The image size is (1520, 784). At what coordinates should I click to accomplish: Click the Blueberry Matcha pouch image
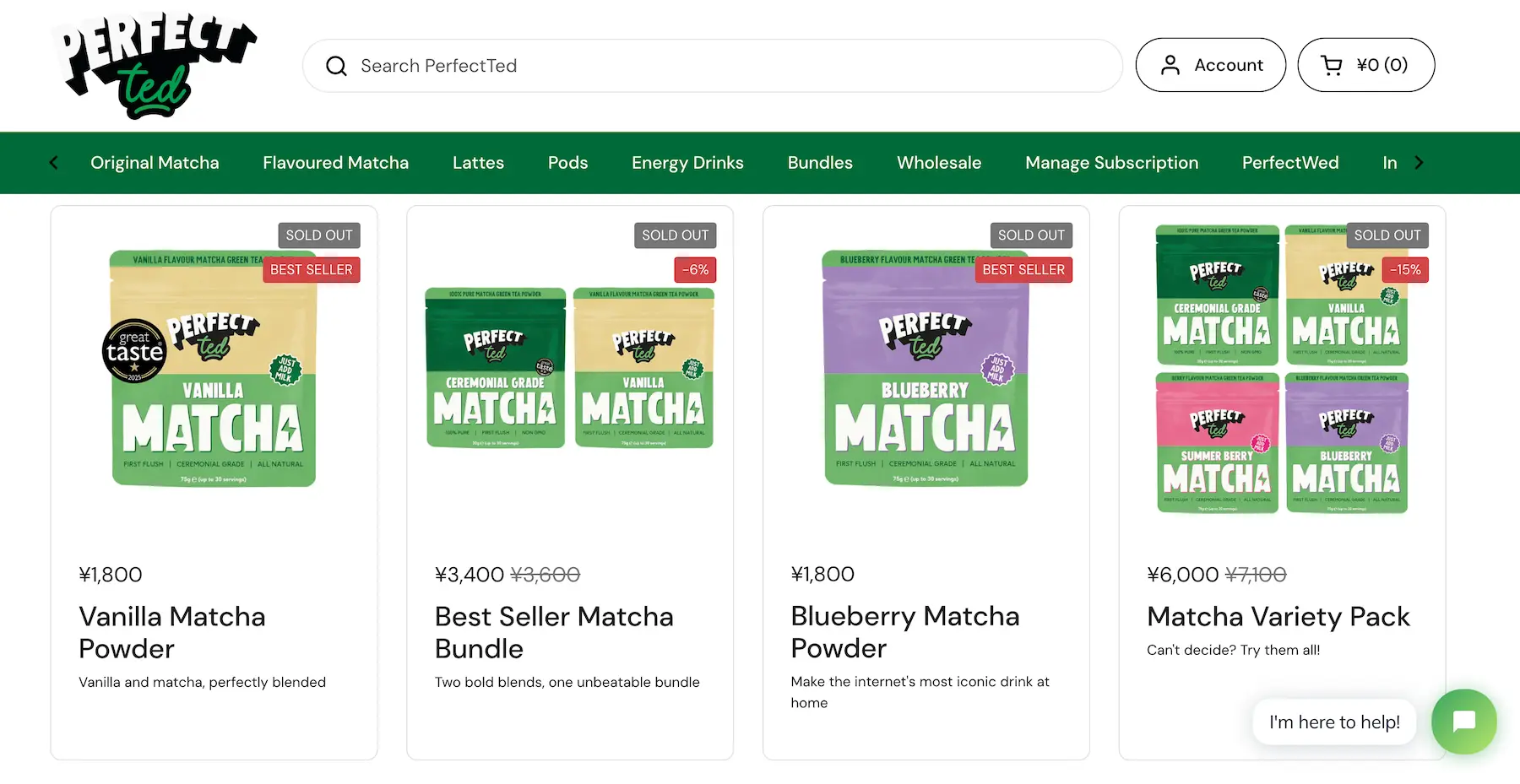click(926, 369)
